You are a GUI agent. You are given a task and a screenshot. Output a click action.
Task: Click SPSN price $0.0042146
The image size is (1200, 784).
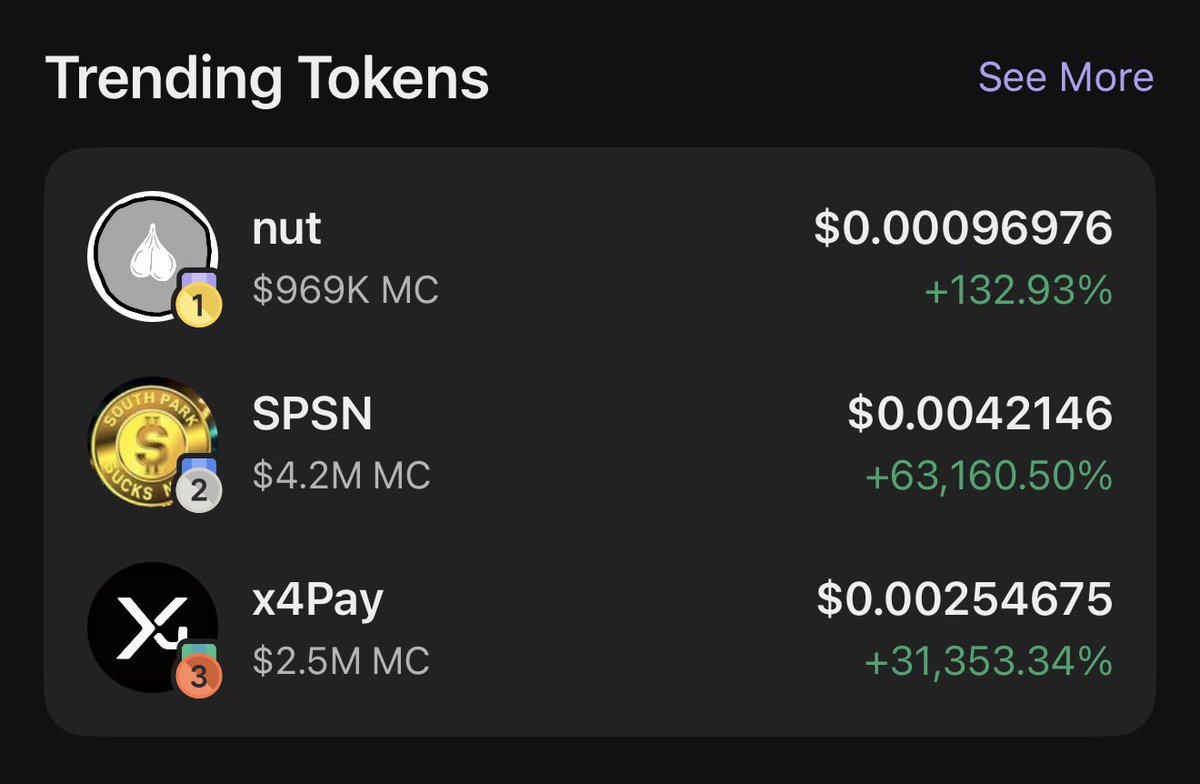point(980,415)
